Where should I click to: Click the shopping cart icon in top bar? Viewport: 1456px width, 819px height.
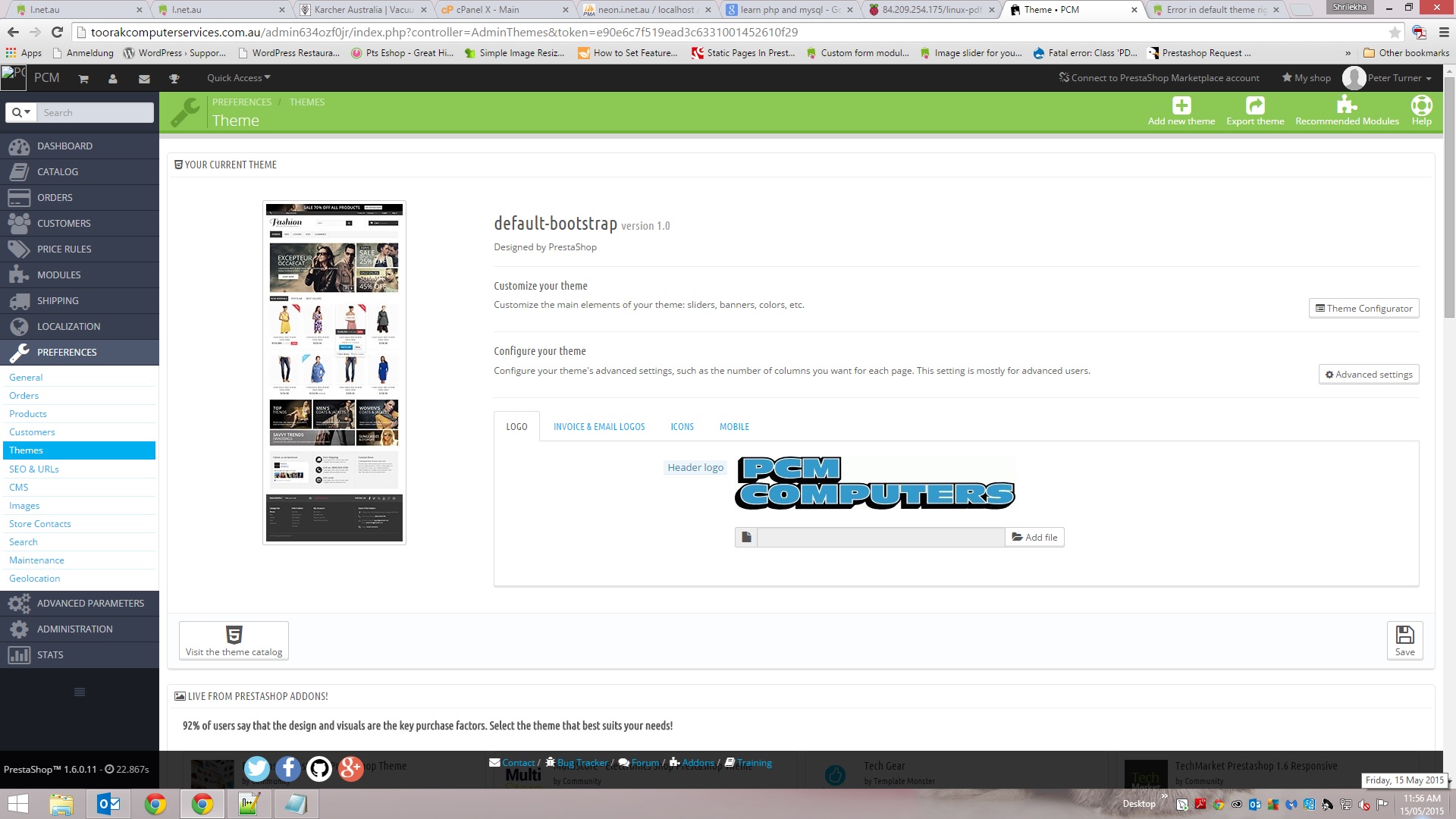click(83, 79)
